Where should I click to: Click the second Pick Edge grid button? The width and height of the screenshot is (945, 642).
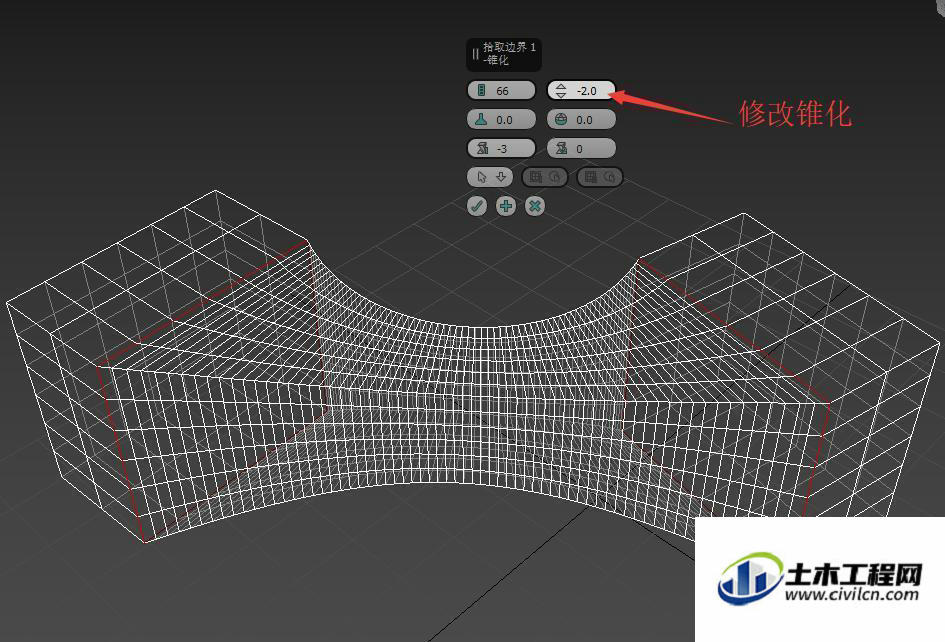(x=600, y=177)
